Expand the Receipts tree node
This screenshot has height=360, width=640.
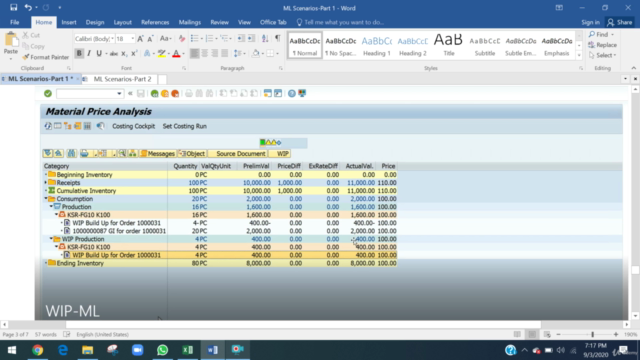[x=46, y=182]
